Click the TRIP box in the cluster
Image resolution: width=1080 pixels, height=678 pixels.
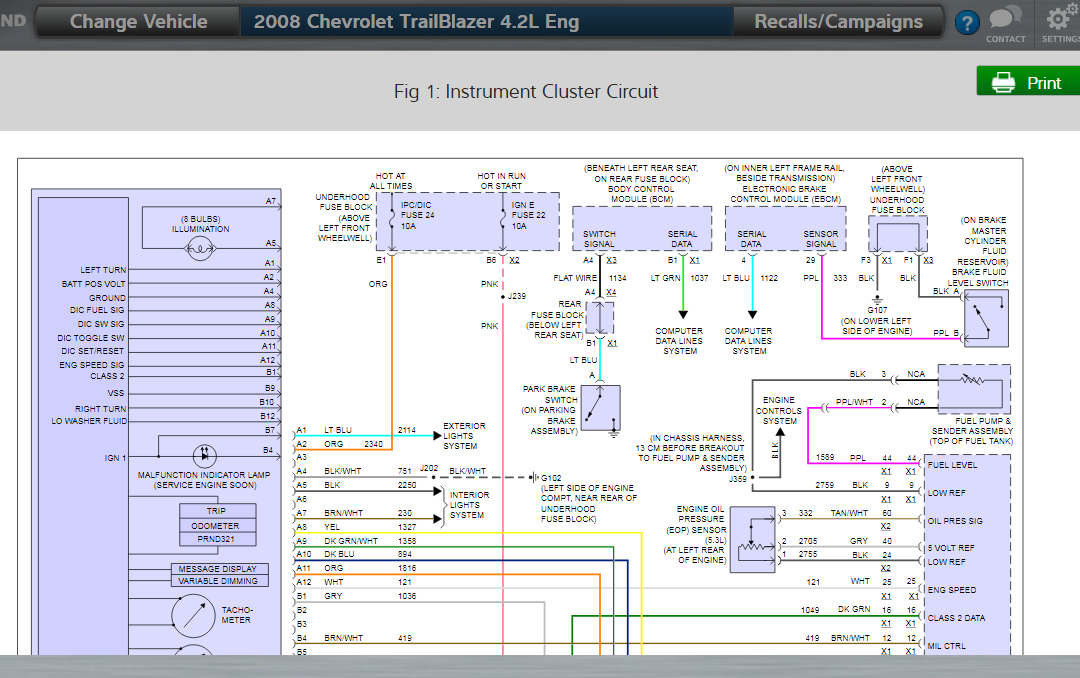(216, 511)
